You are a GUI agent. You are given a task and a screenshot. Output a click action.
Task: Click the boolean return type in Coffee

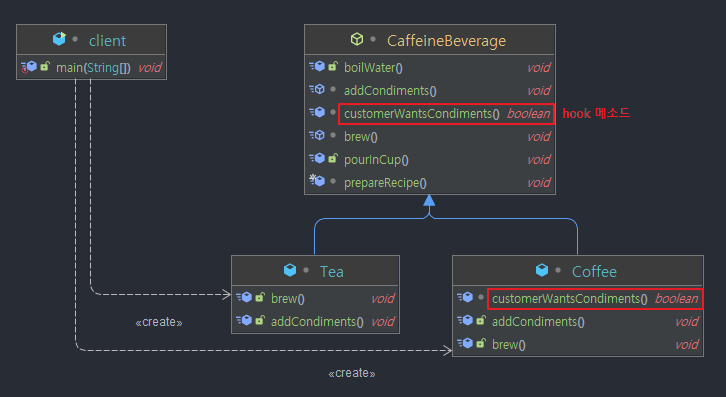click(x=676, y=299)
